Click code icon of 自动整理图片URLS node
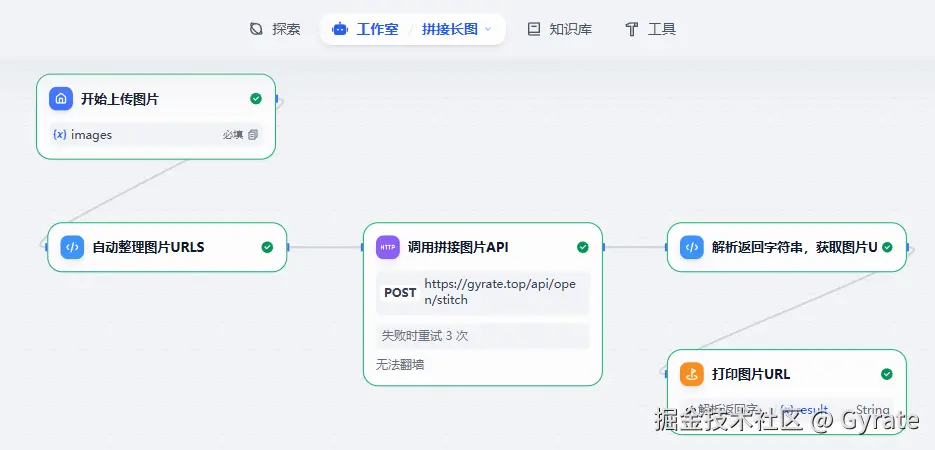This screenshot has height=450, width=935. click(72, 247)
